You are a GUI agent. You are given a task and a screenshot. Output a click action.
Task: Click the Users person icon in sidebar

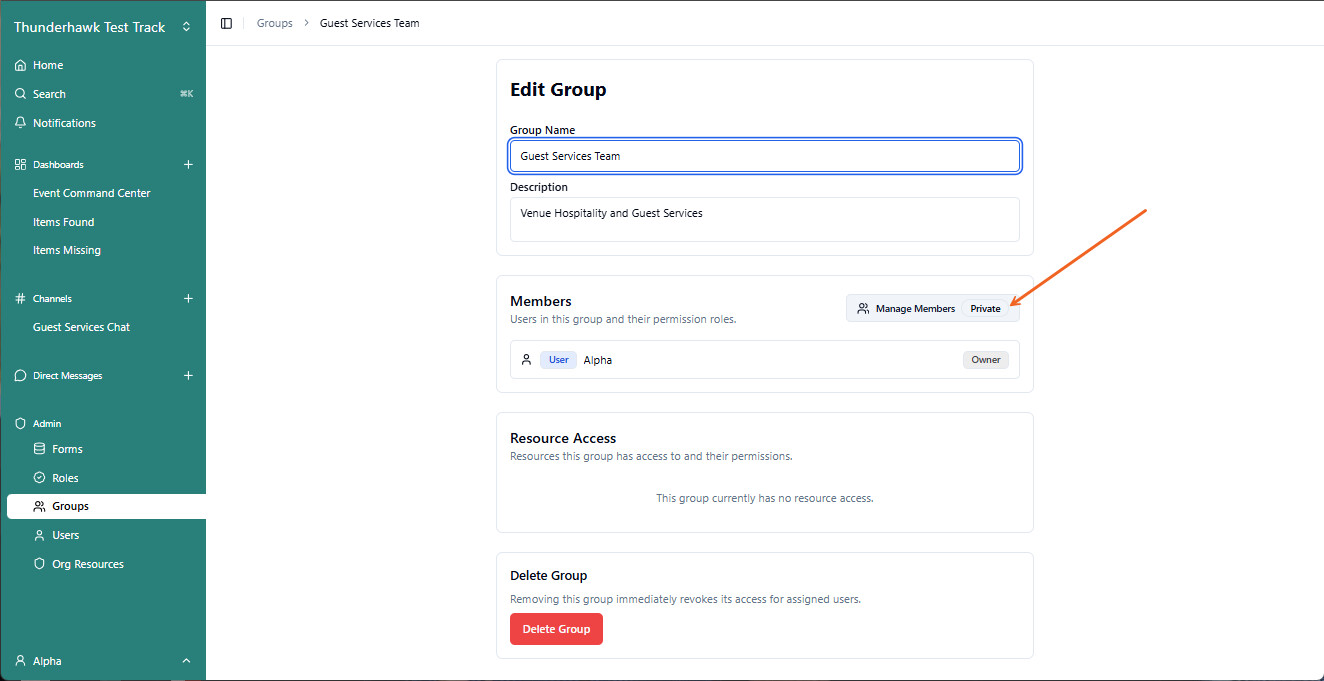39,535
